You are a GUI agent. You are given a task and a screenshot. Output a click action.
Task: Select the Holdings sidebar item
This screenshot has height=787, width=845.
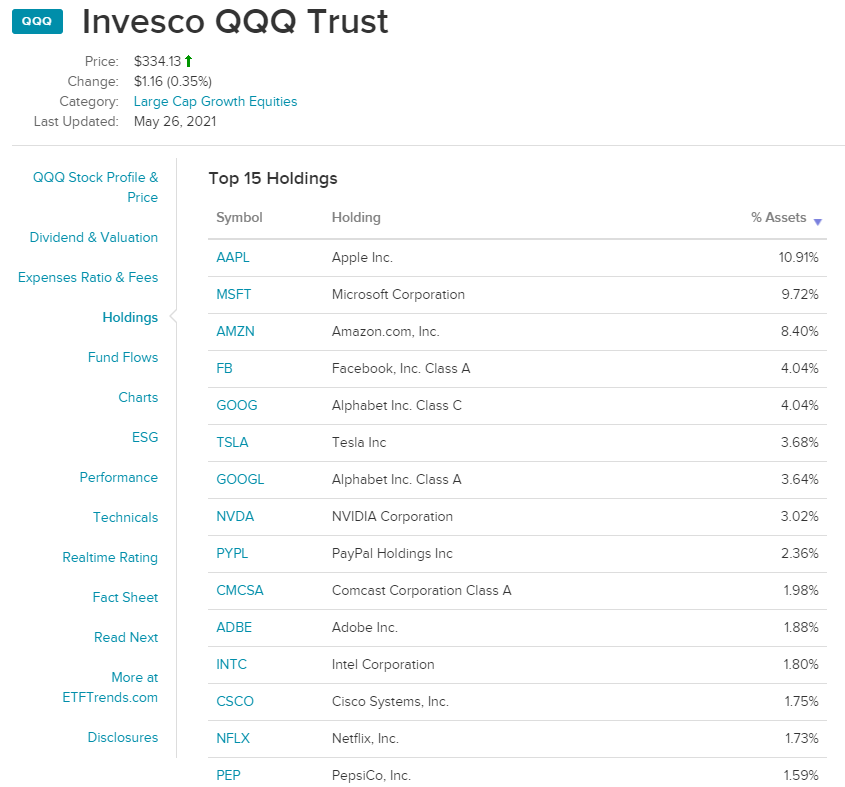point(130,317)
